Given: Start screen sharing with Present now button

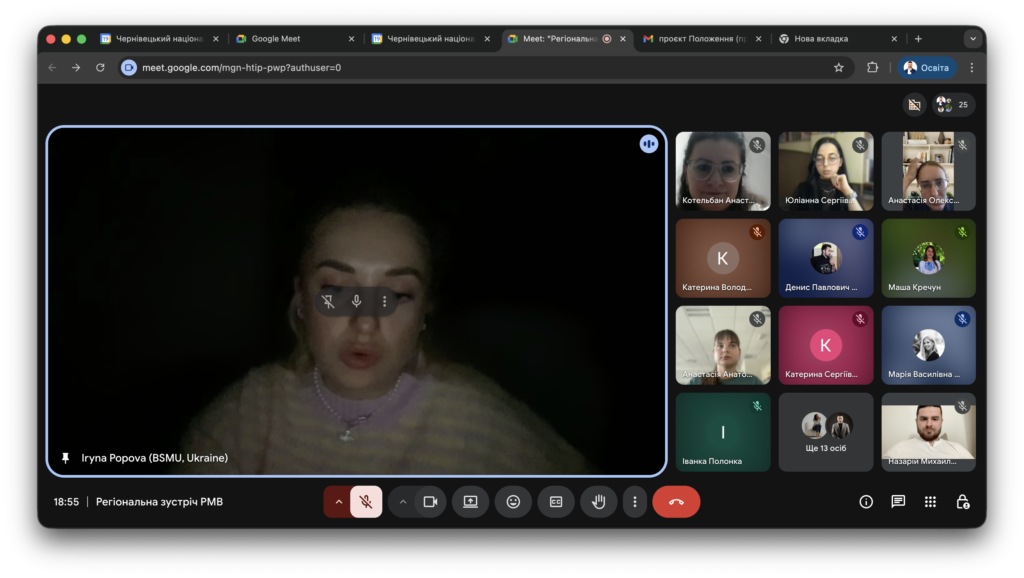Looking at the screenshot, I should pos(470,502).
